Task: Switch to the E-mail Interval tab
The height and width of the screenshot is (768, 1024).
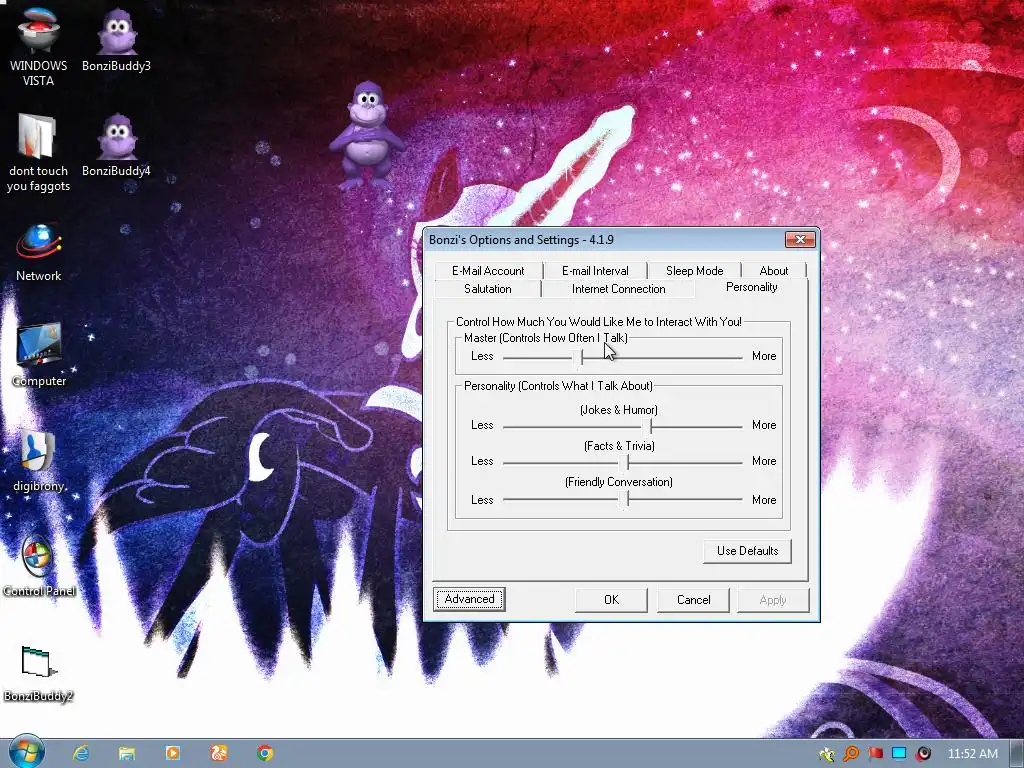Action: coord(595,270)
